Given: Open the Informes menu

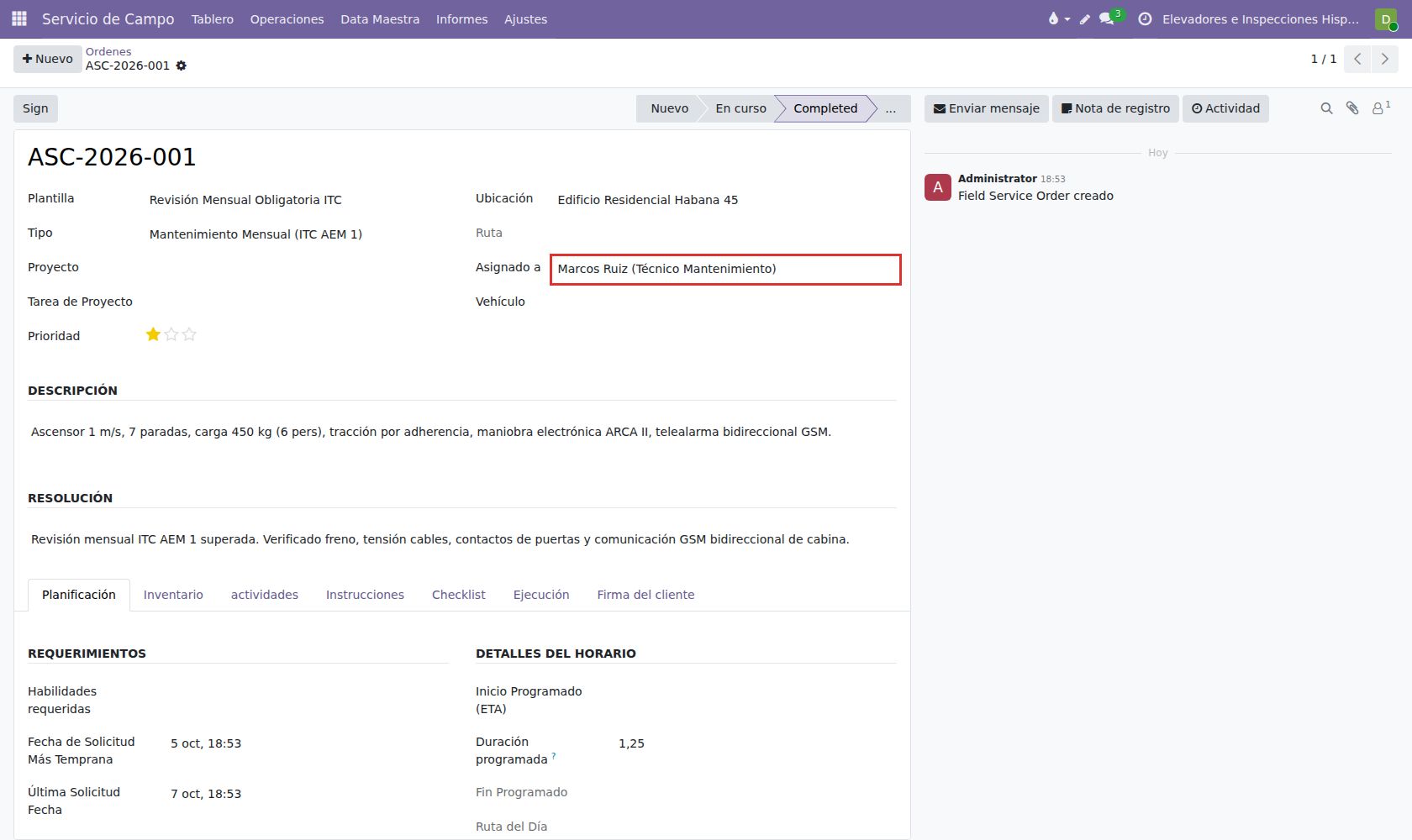Looking at the screenshot, I should pos(461,18).
